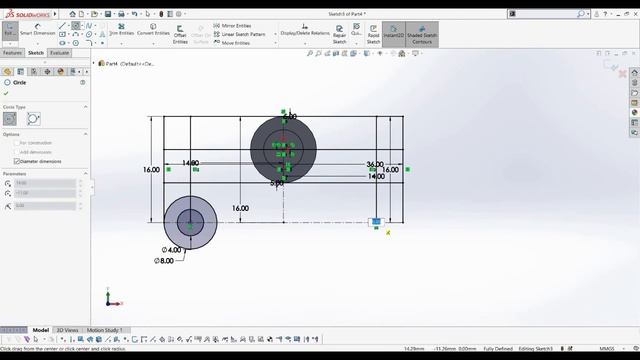The height and width of the screenshot is (360, 640).
Task: Open the PropertyManager tab
Action: tap(20, 72)
